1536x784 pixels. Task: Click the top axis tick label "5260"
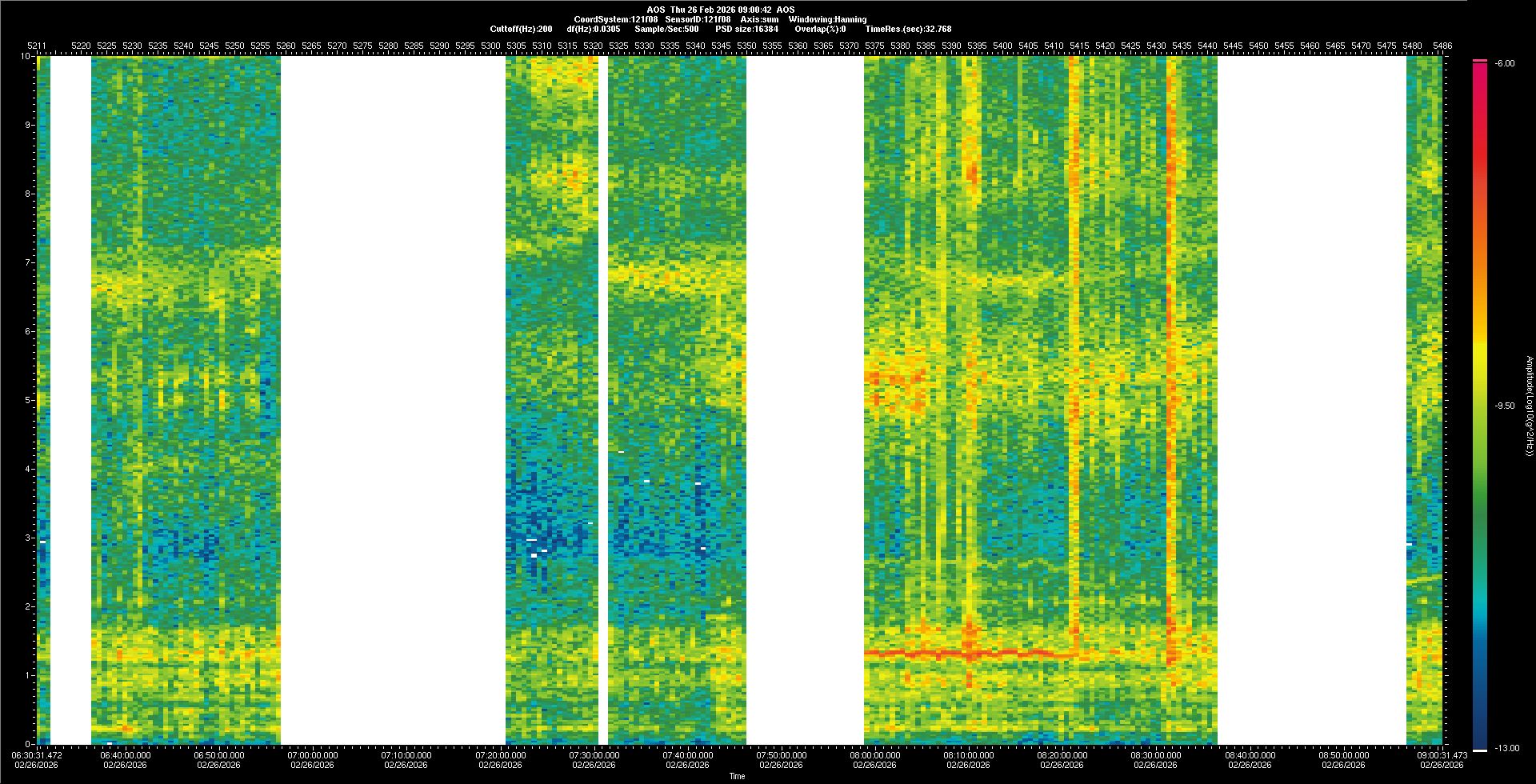click(286, 46)
